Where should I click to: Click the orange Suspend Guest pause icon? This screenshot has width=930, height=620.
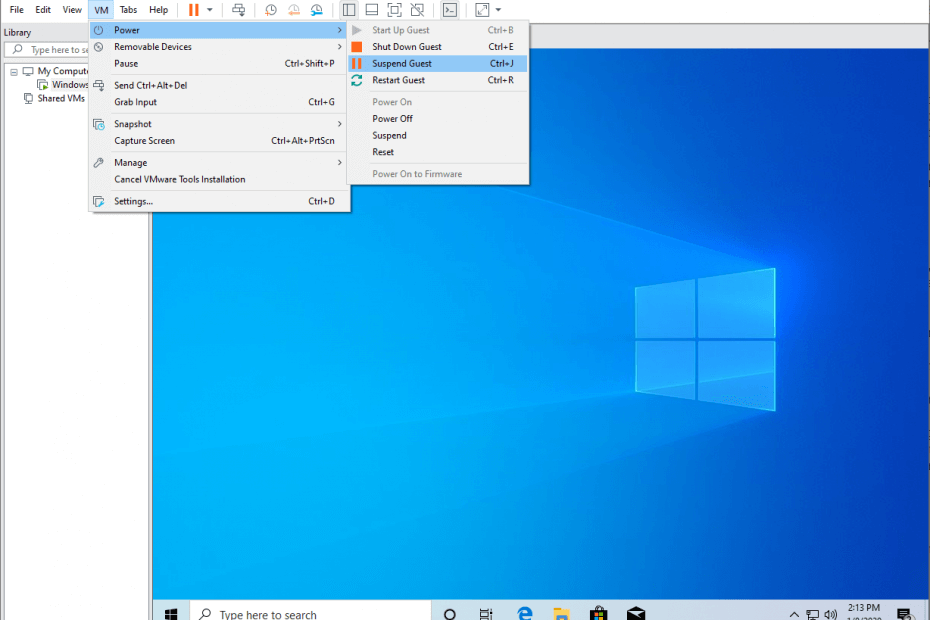[x=356, y=63]
